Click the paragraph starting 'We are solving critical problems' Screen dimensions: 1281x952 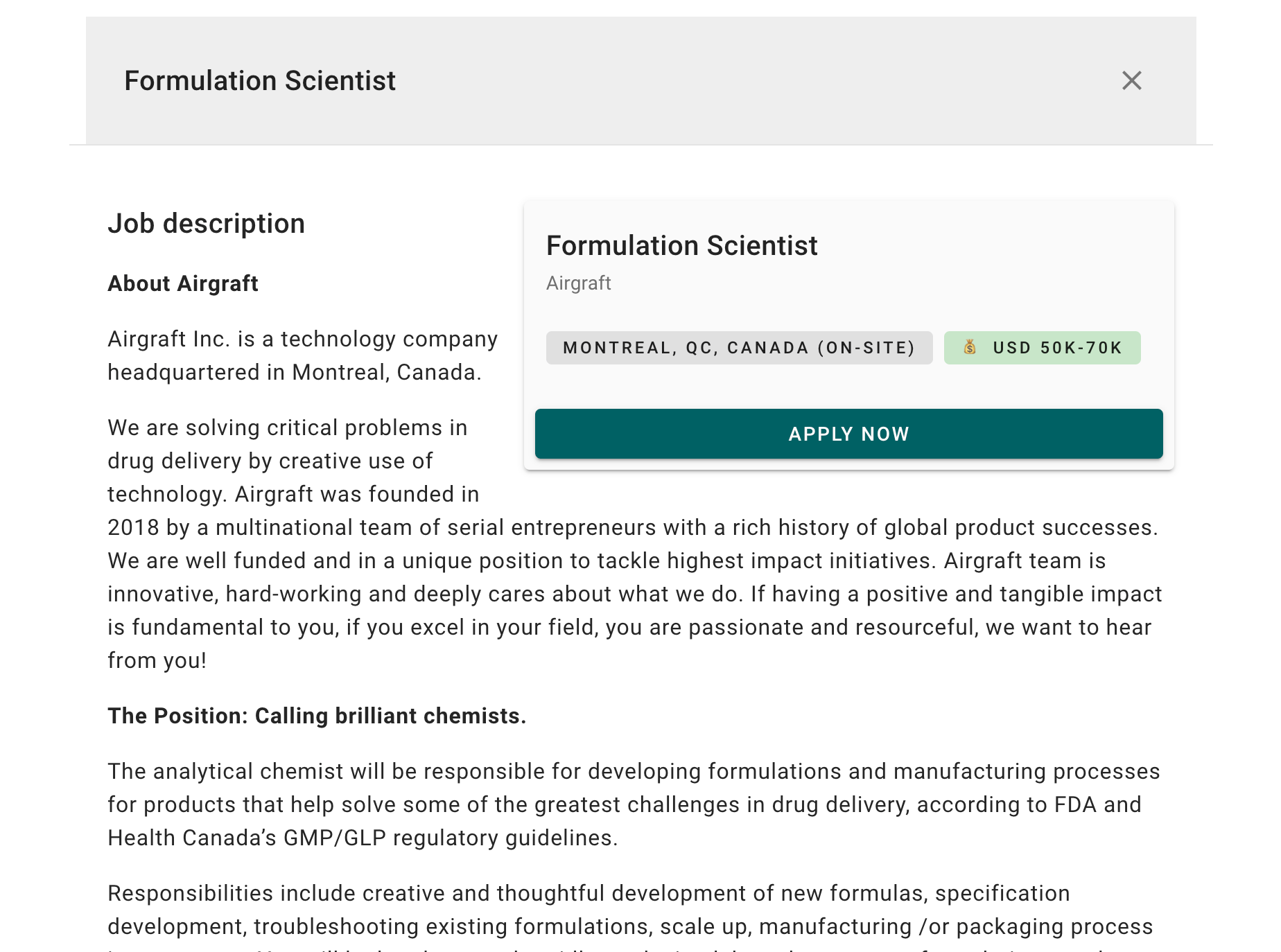pyautogui.click(x=635, y=544)
